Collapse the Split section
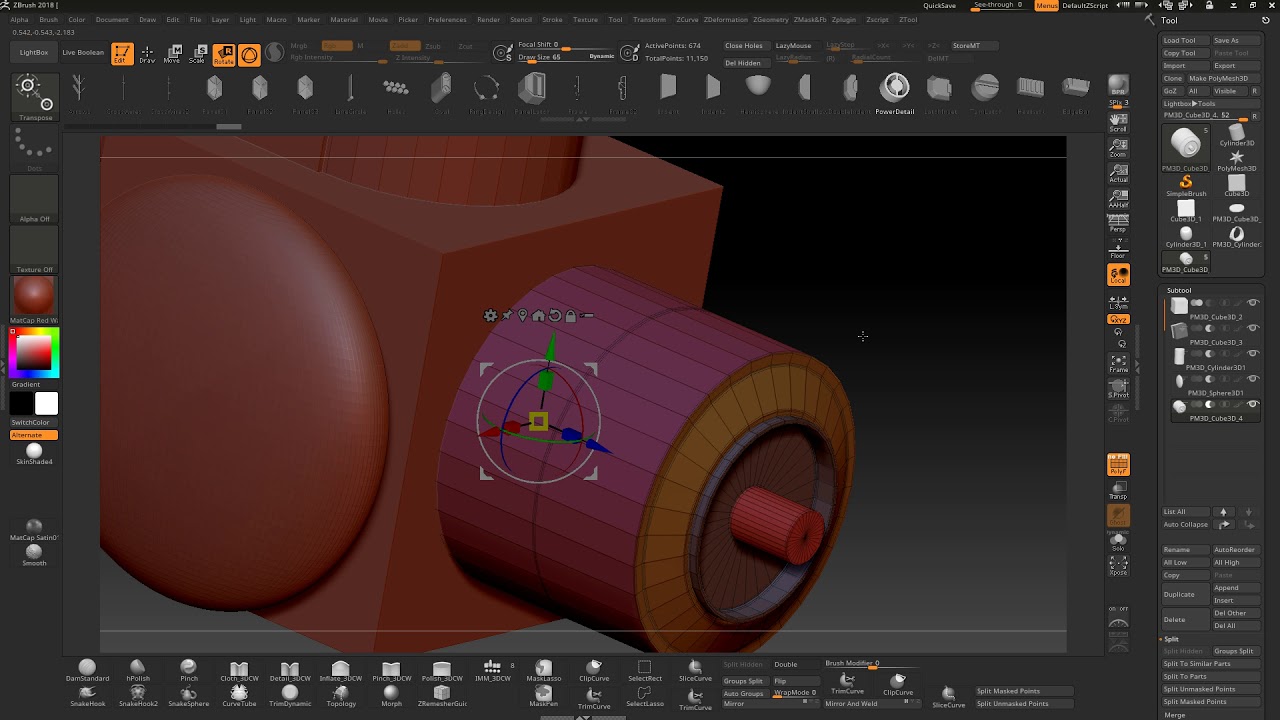This screenshot has width=1280, height=720. coord(1171,639)
